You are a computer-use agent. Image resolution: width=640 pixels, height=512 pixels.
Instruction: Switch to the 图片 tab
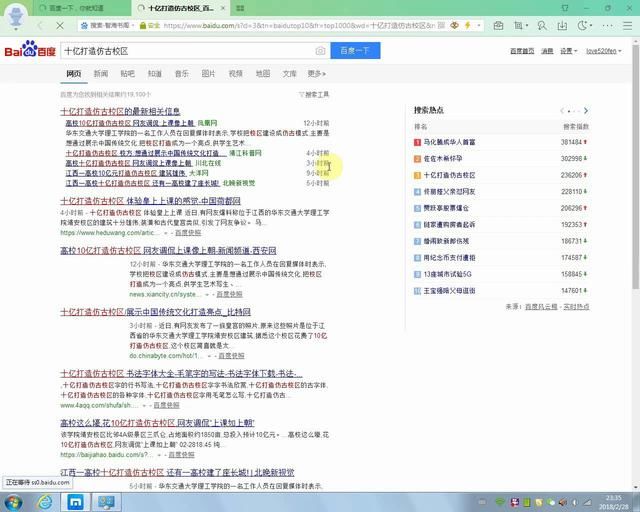click(208, 73)
